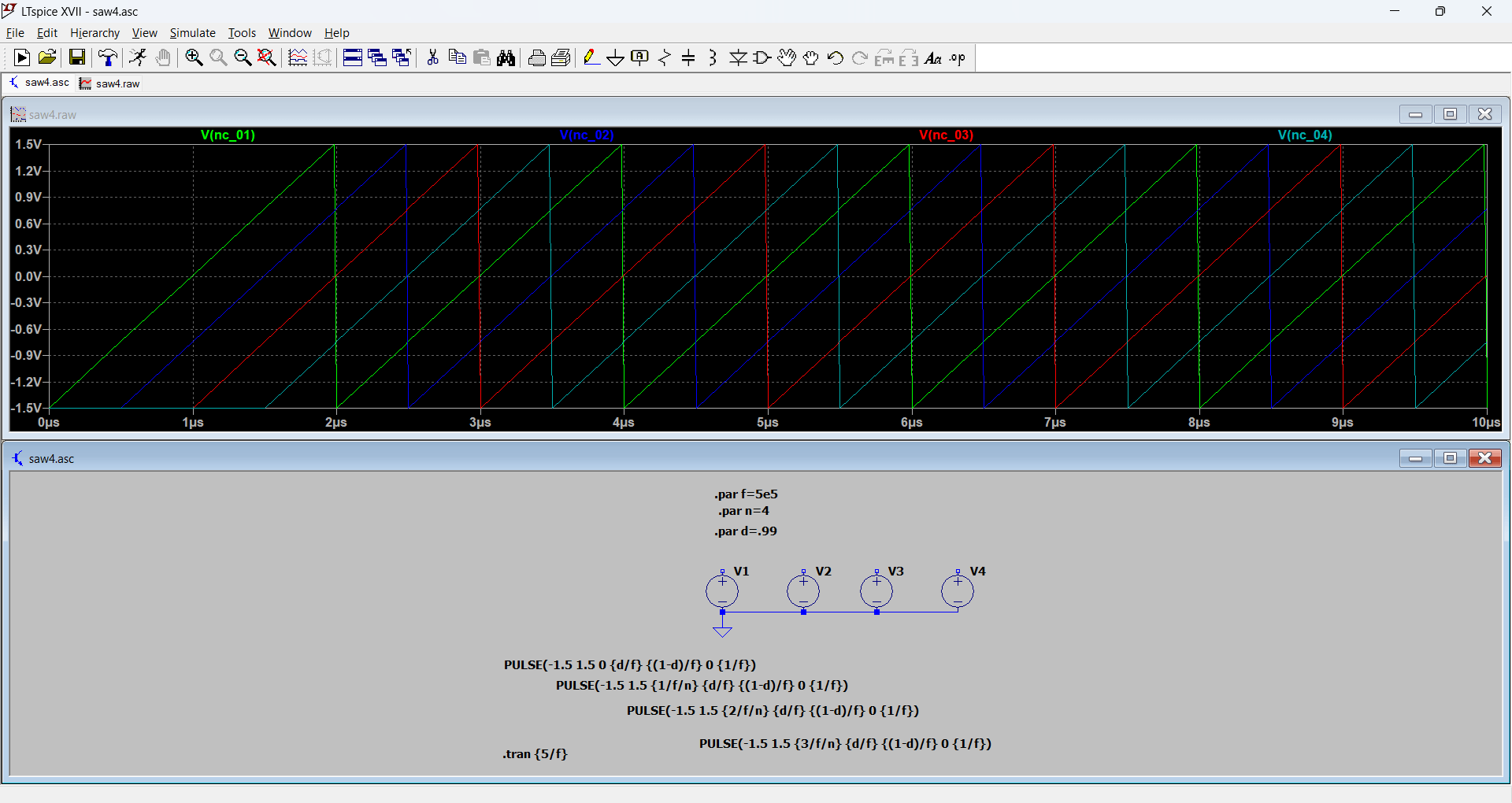Open the Component browser gate icon
This screenshot has height=803, width=1512.
click(x=762, y=57)
